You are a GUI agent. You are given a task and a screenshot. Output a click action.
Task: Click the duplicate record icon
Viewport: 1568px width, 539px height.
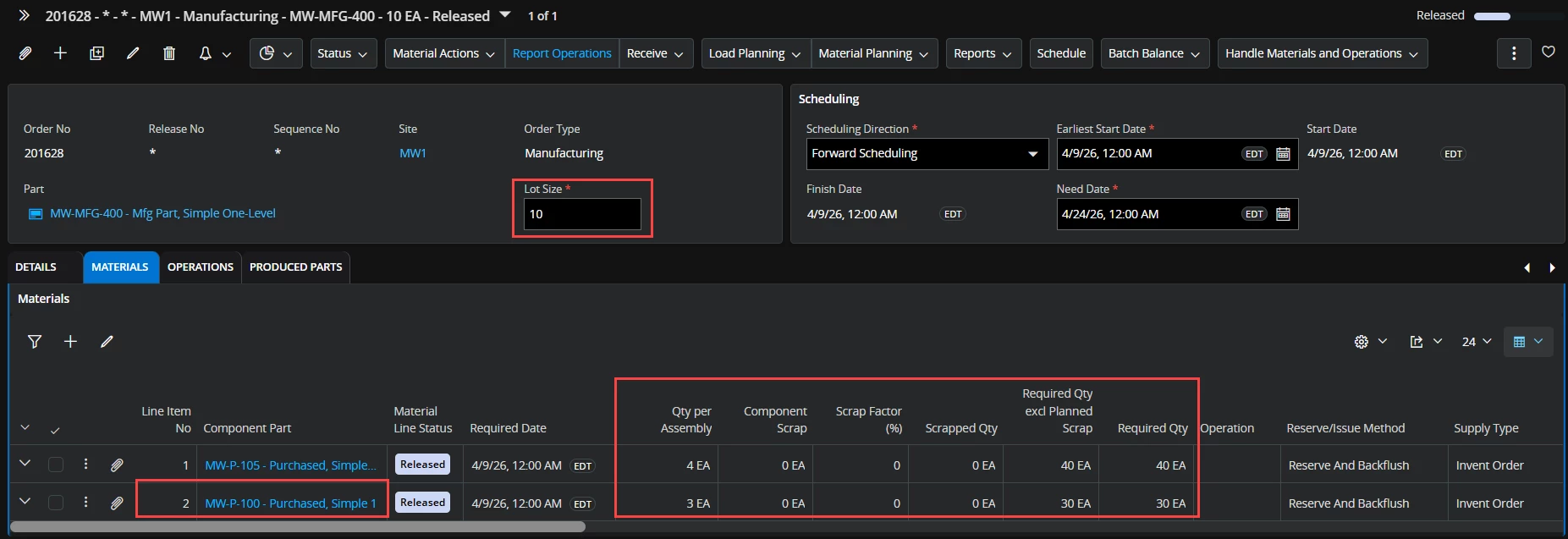pos(96,53)
